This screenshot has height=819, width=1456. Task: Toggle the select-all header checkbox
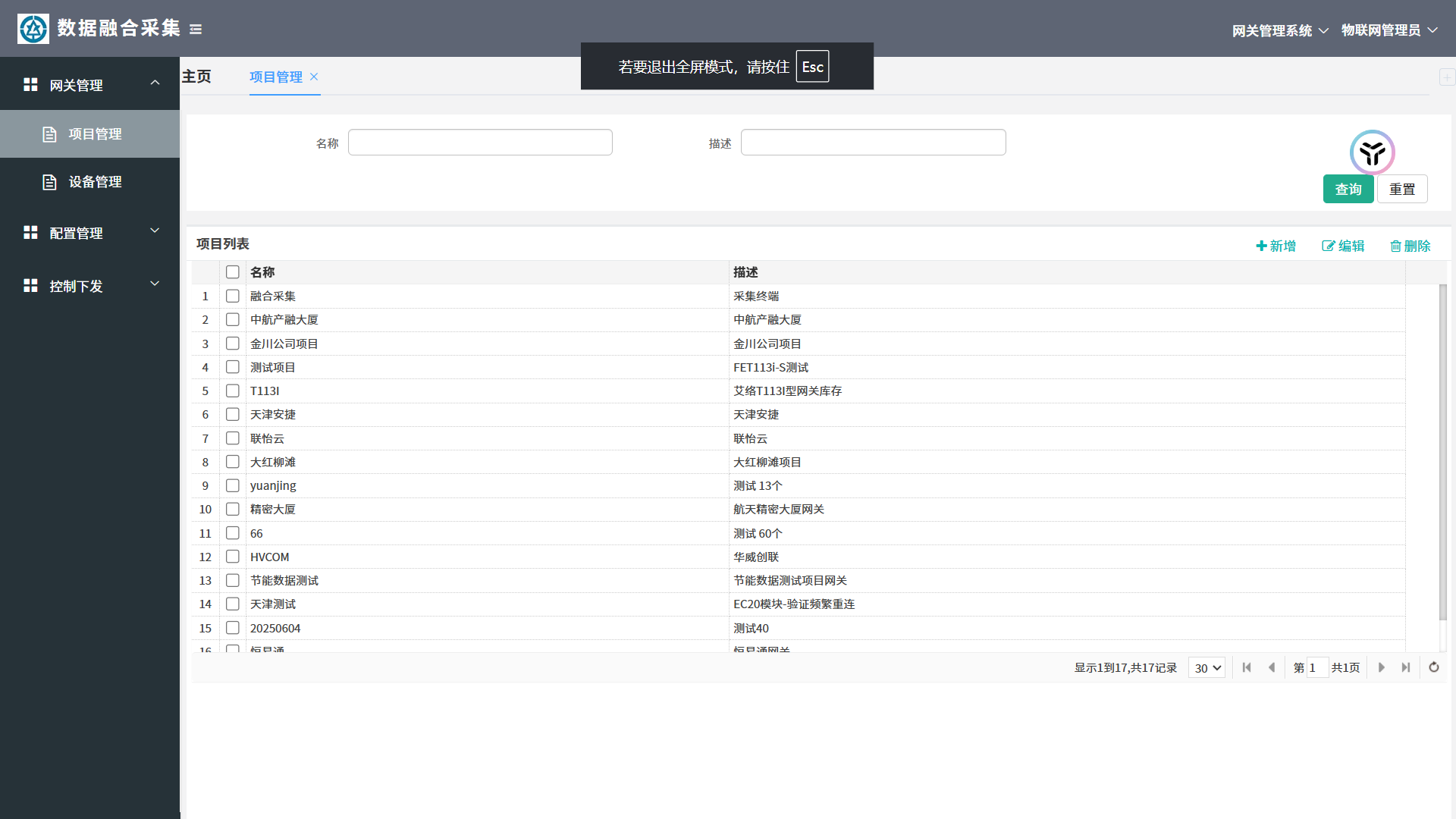(233, 272)
